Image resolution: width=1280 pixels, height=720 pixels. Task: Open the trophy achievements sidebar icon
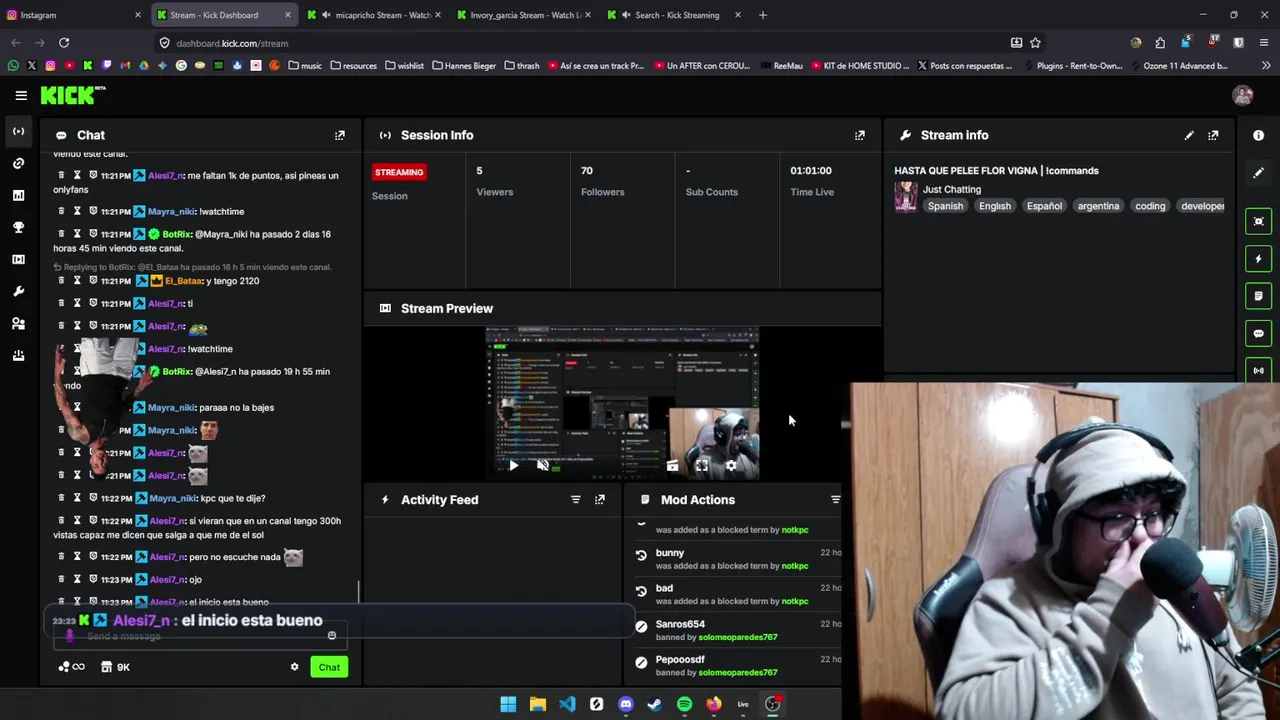click(18, 227)
